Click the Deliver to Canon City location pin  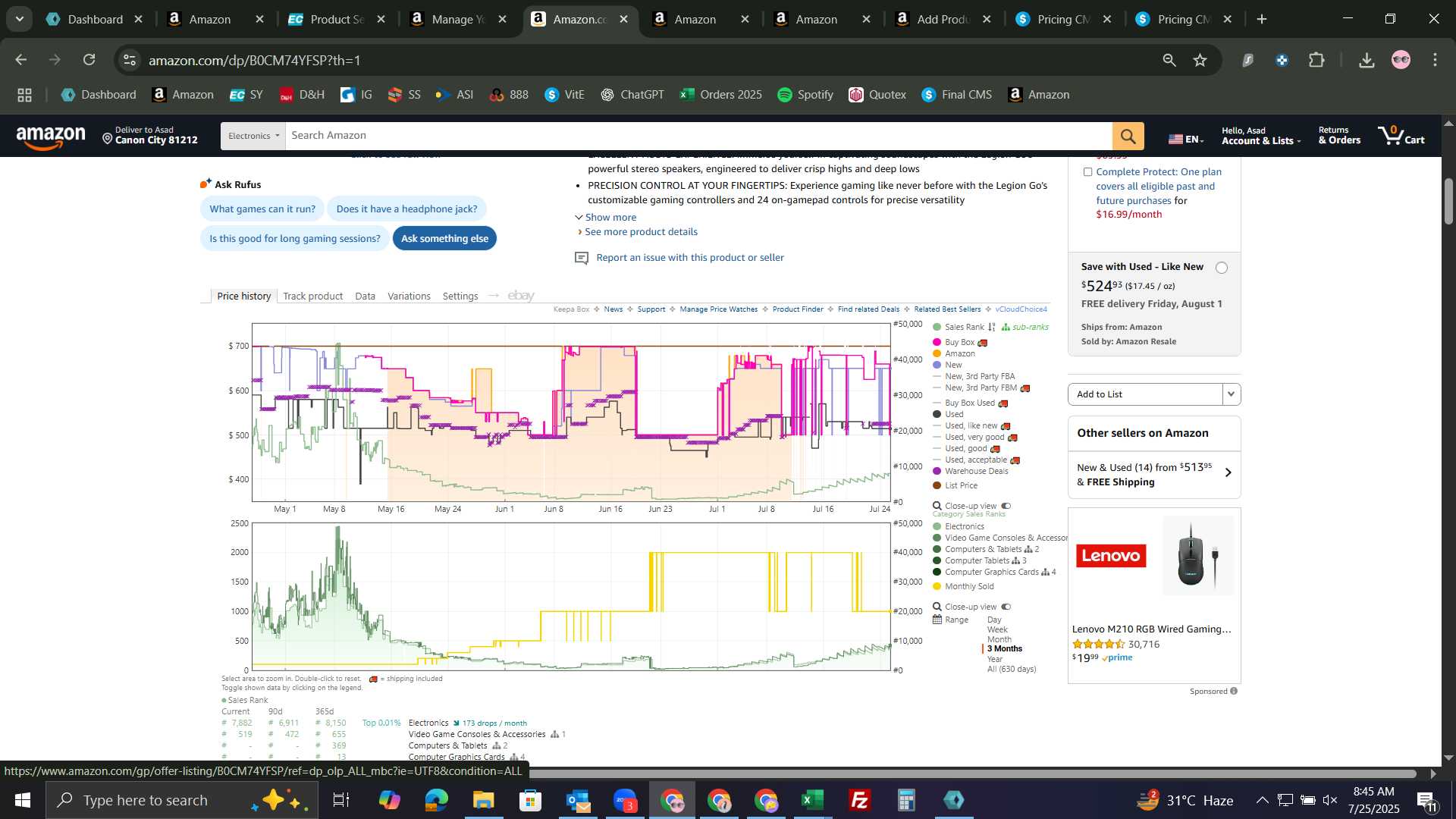pos(107,139)
